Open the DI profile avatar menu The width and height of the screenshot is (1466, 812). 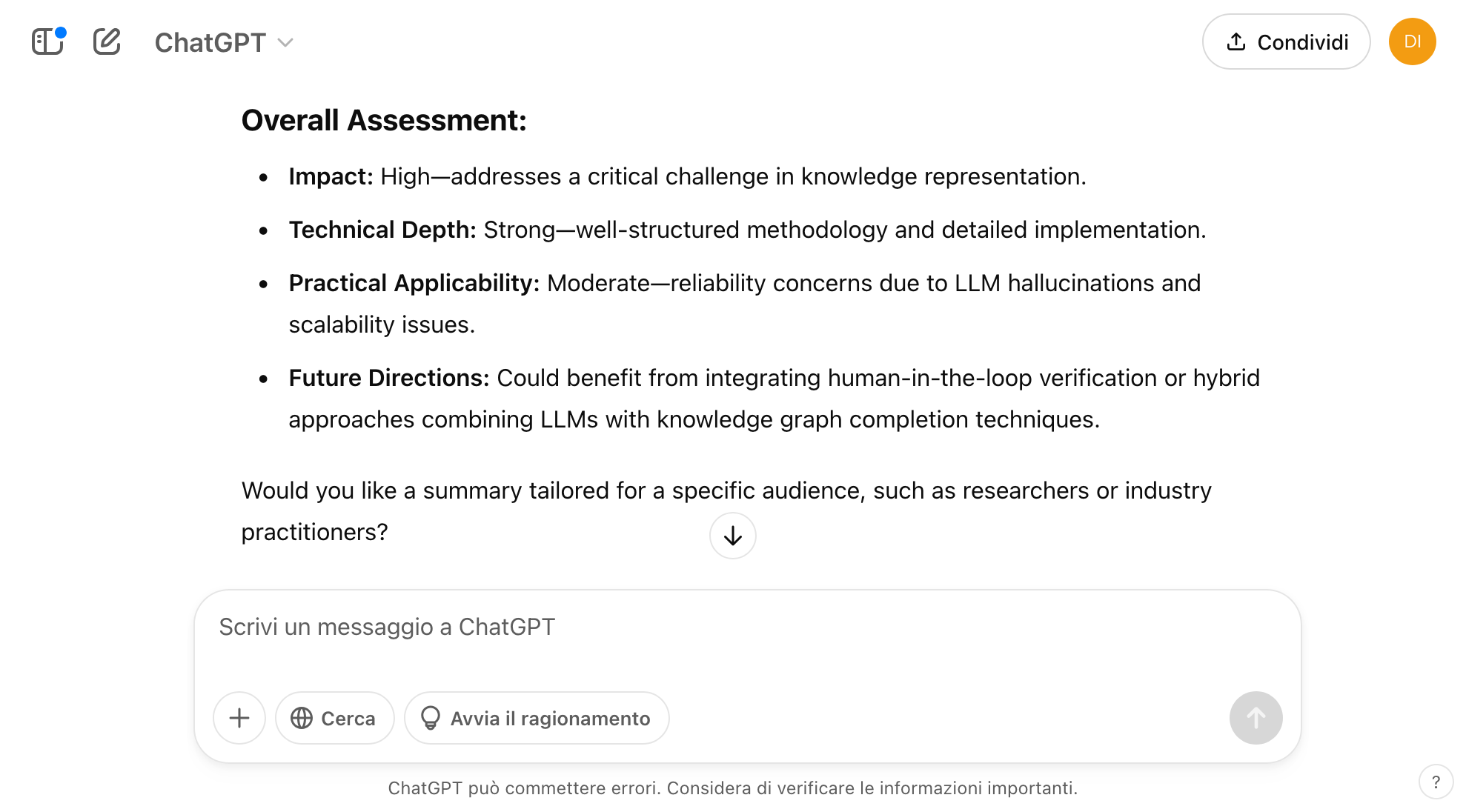coord(1413,41)
